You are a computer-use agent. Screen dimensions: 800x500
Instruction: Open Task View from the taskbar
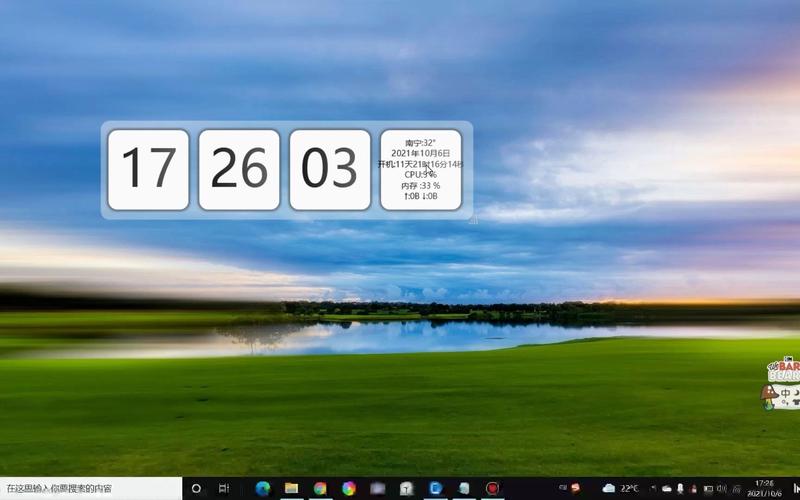pyautogui.click(x=224, y=488)
